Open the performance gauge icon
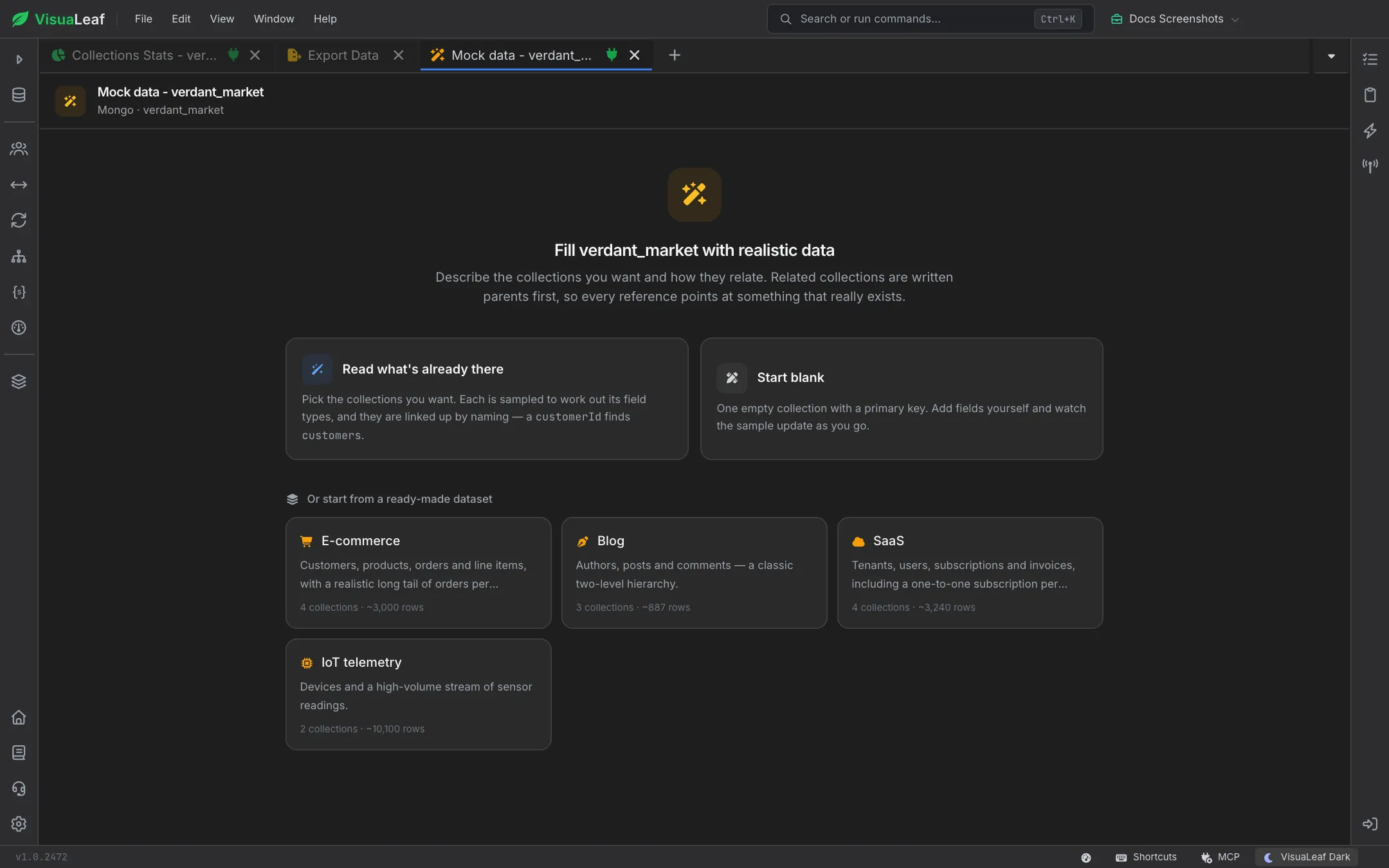1389x868 pixels. click(x=19, y=328)
